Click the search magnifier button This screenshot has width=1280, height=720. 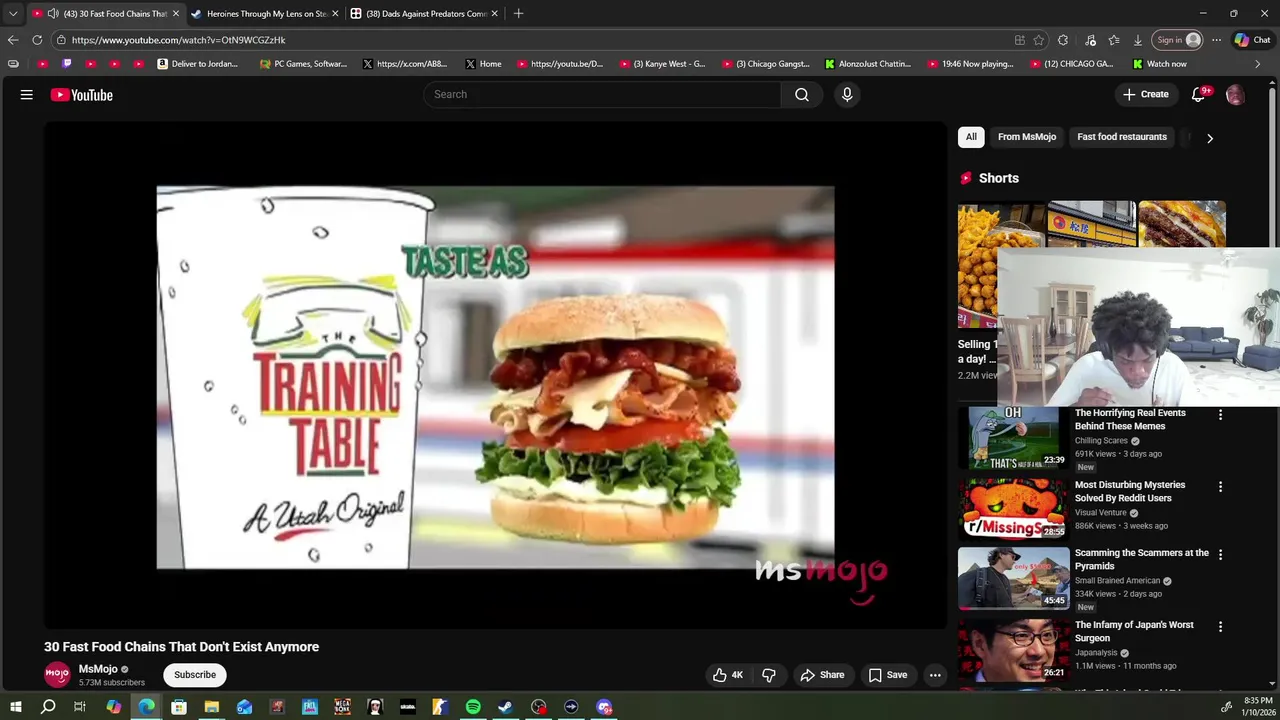pyautogui.click(x=802, y=94)
